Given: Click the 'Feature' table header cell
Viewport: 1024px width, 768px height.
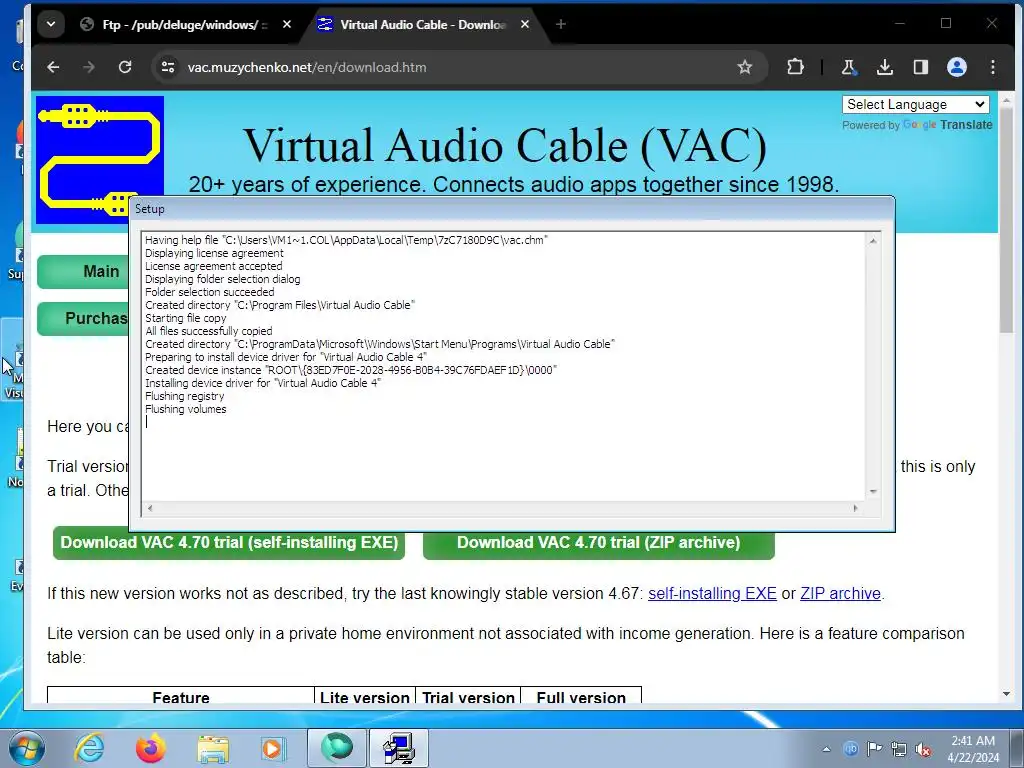Looking at the screenshot, I should 181,696.
